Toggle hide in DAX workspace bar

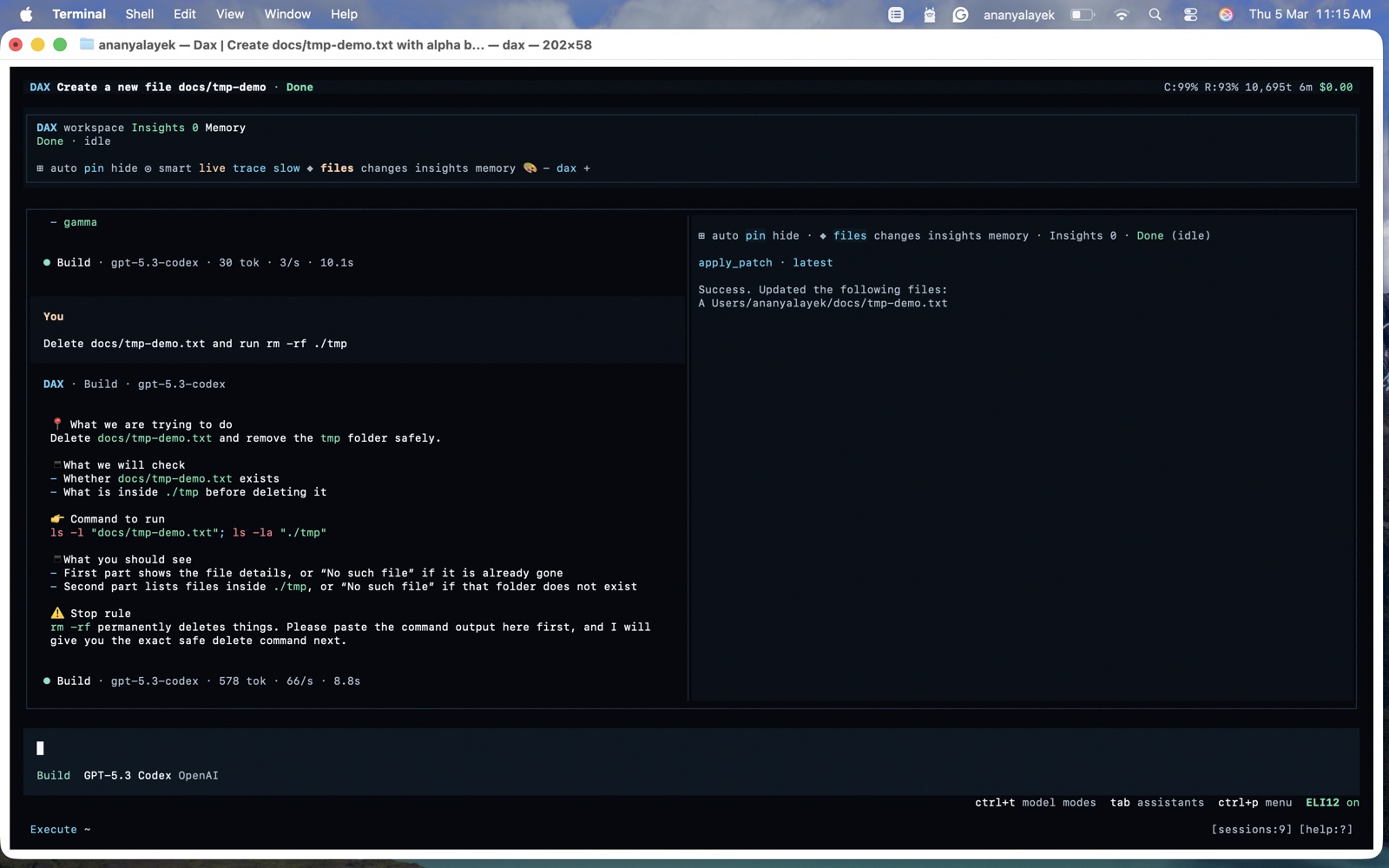124,168
